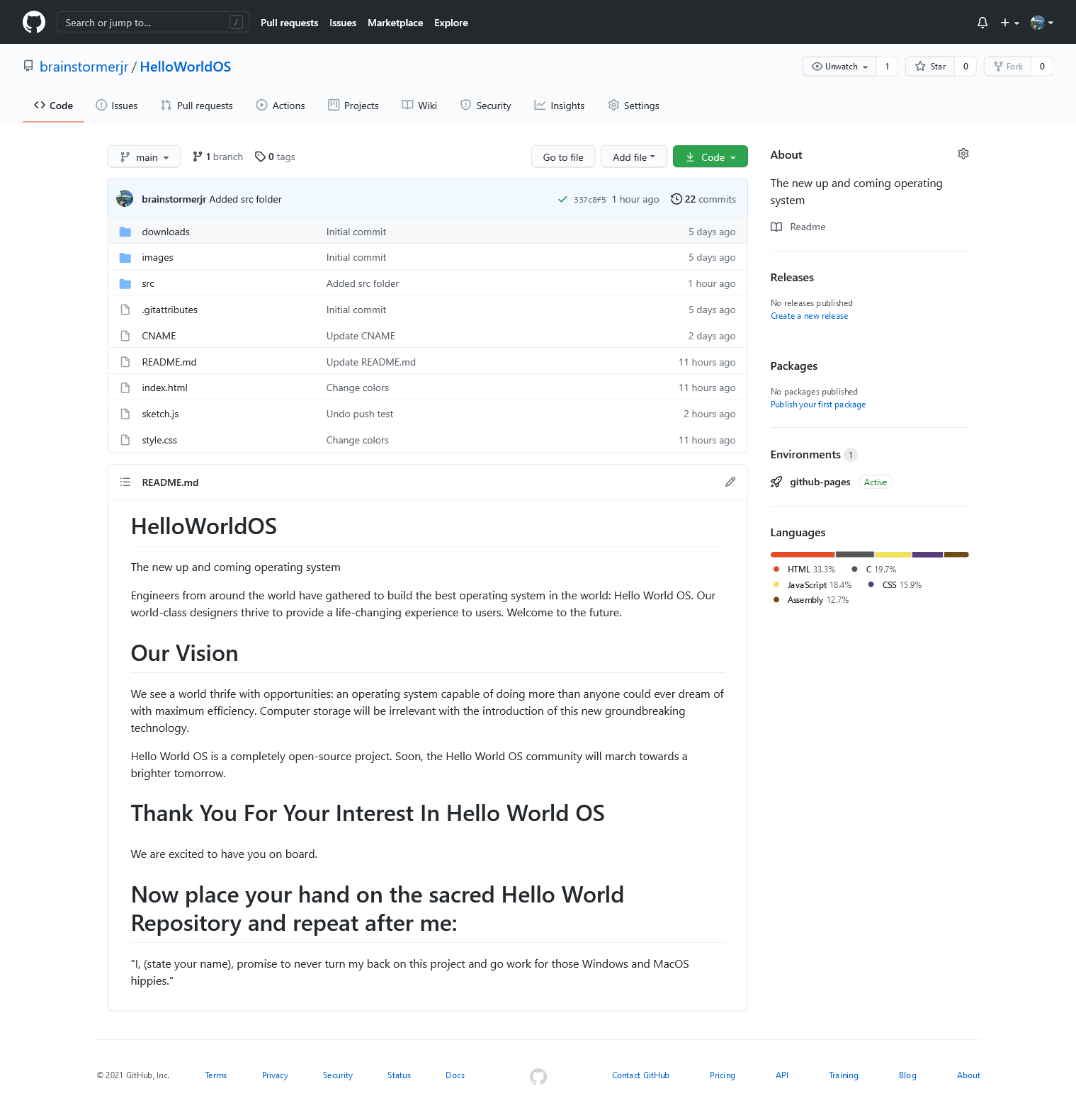Switch to the Insights tab
Screen dimensions: 1076x1120
tap(560, 106)
